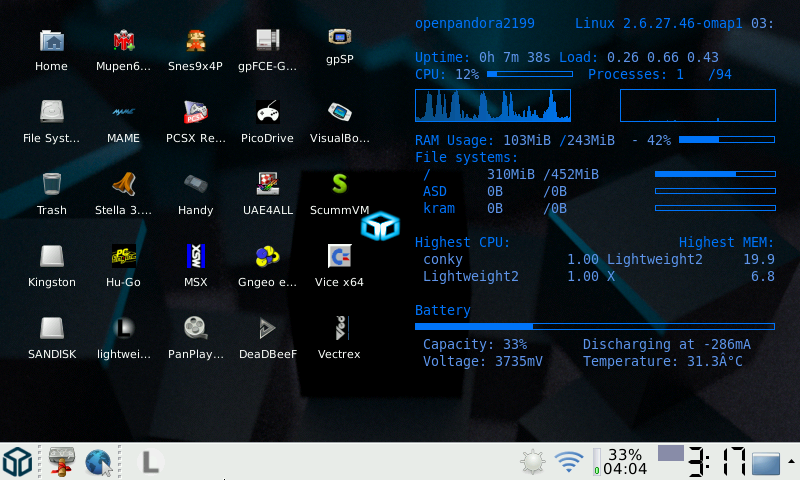The width and height of the screenshot is (800, 480).
Task: Open the Home folder icon
Action: pos(52,42)
